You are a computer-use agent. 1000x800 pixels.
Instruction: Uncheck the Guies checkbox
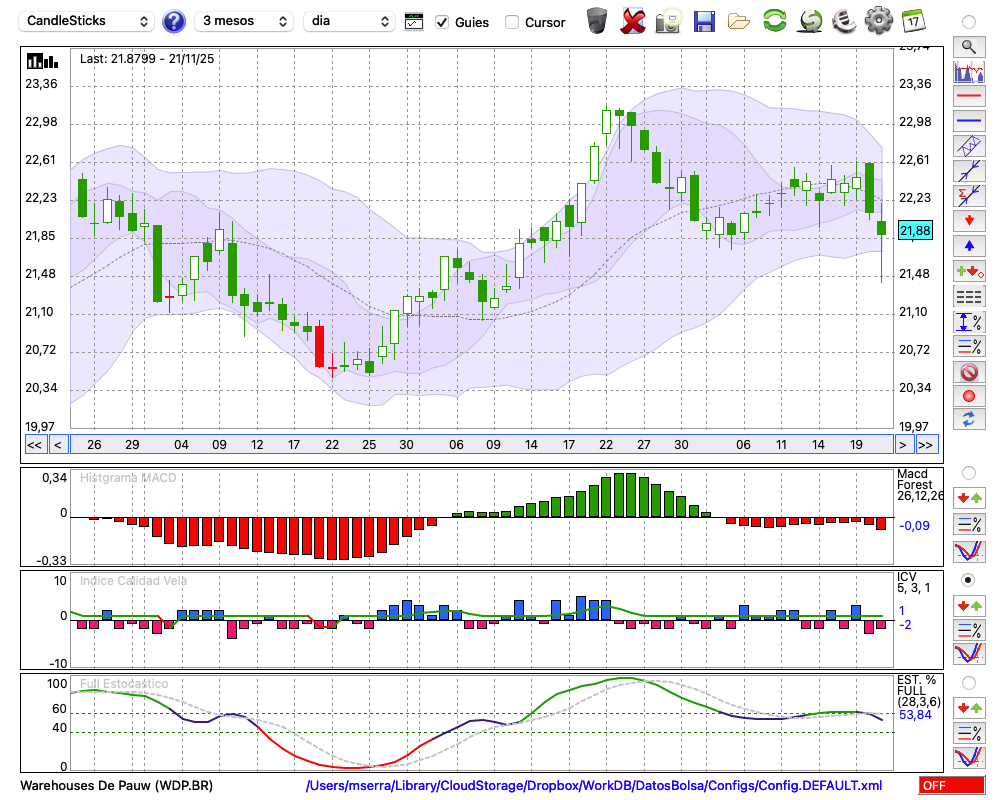[x=442, y=21]
